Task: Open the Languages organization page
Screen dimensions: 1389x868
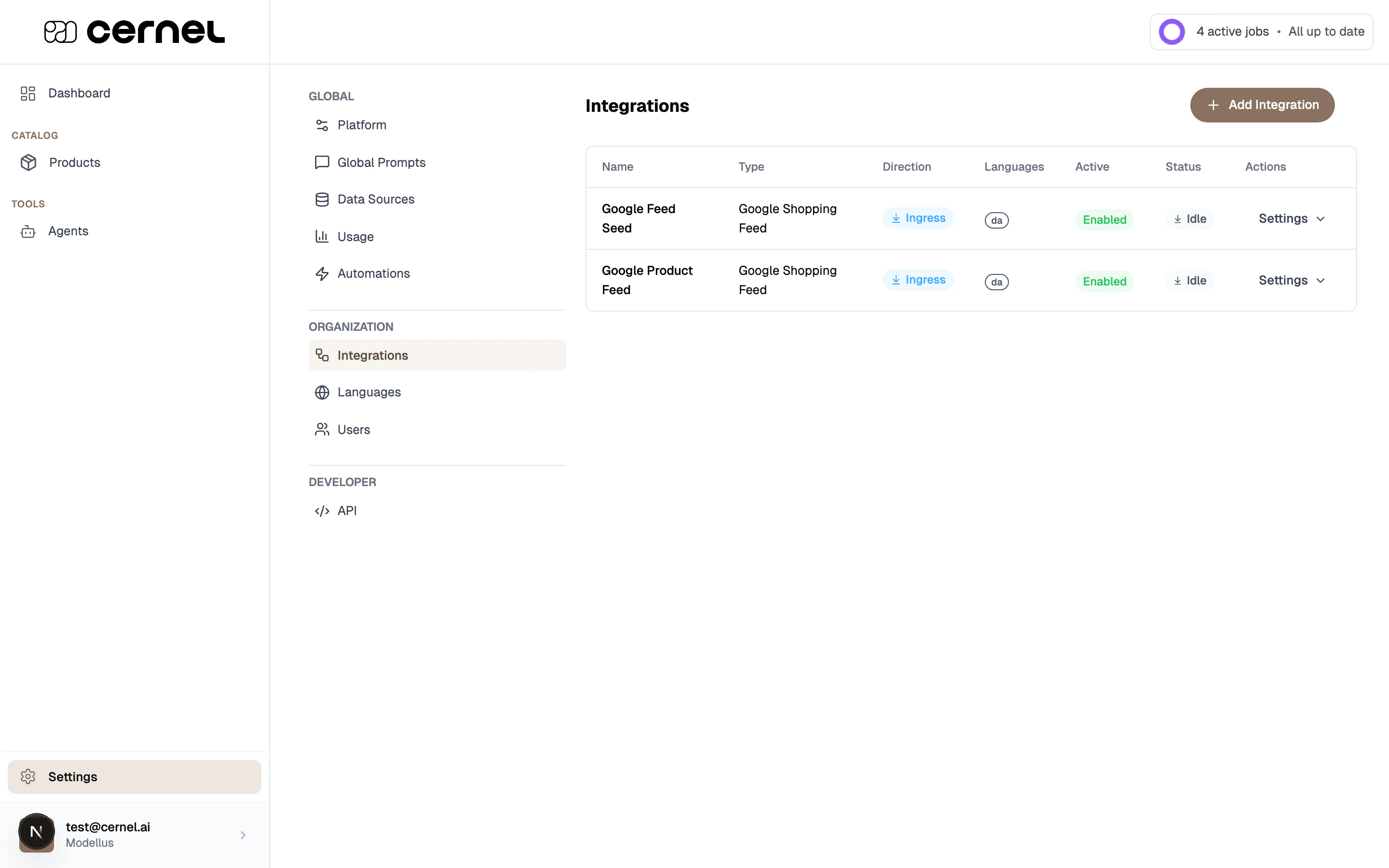Action: (x=369, y=392)
